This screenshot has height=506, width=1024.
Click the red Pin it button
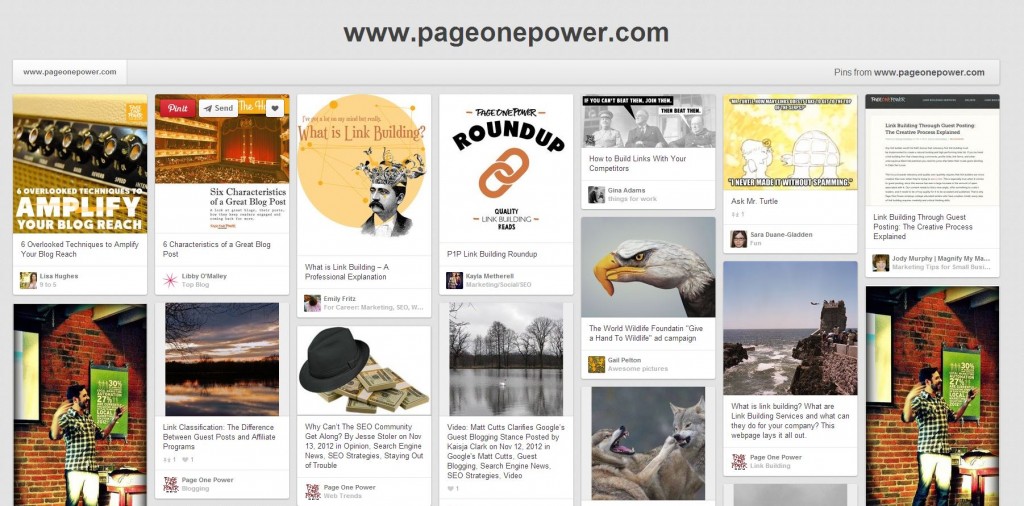(x=178, y=108)
